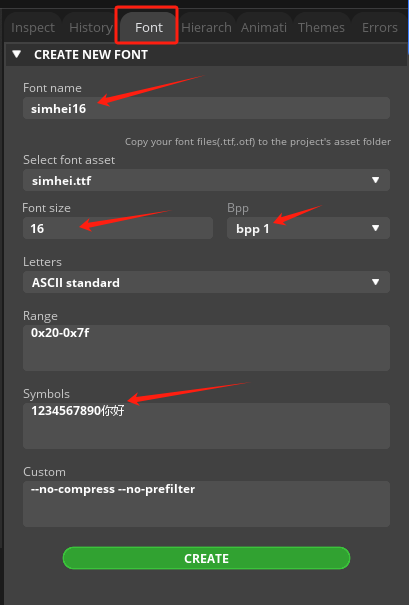The height and width of the screenshot is (605, 409).
Task: Click the Font name field containing simhei16
Action: click(x=206, y=108)
